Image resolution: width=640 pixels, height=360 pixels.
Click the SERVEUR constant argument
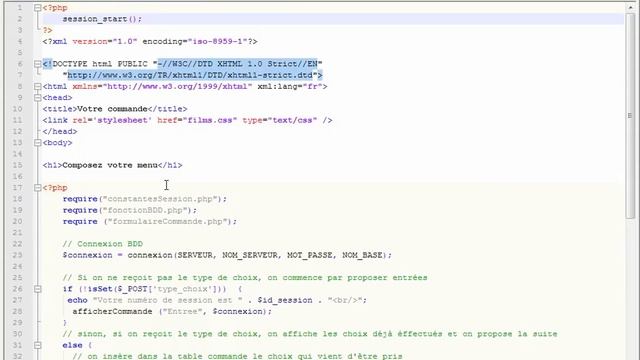point(195,255)
